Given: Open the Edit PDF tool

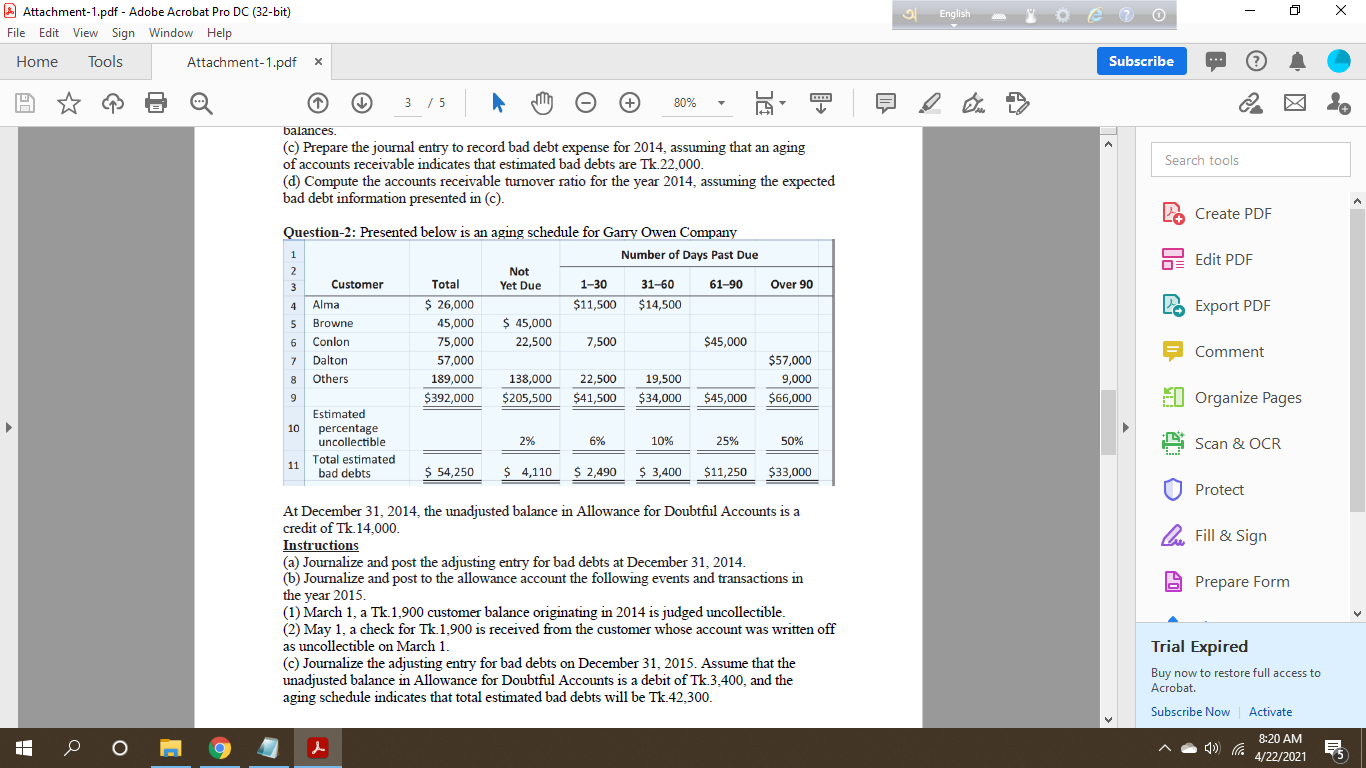Looking at the screenshot, I should [x=1207, y=260].
